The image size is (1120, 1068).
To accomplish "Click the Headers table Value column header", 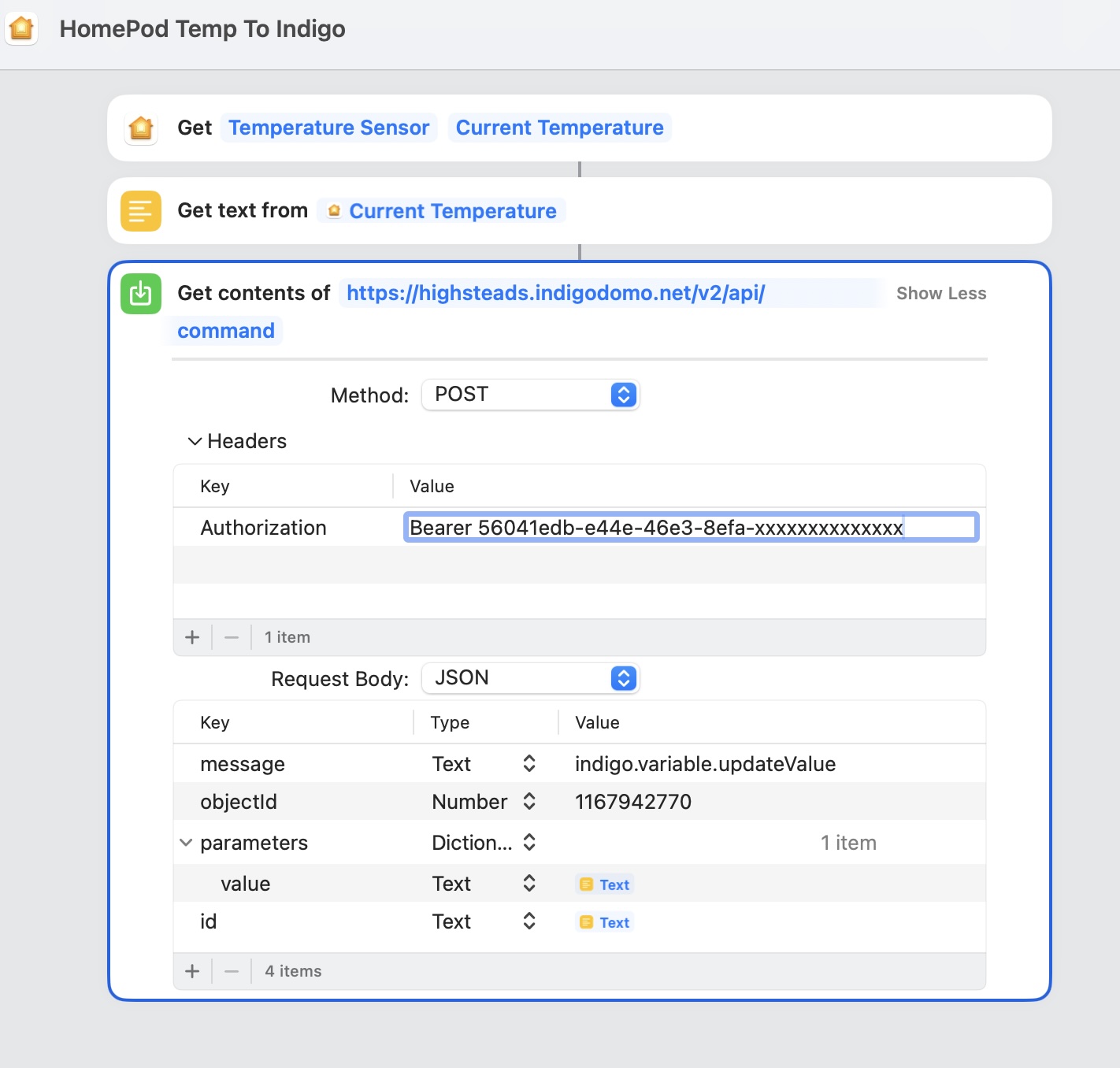I will [432, 486].
